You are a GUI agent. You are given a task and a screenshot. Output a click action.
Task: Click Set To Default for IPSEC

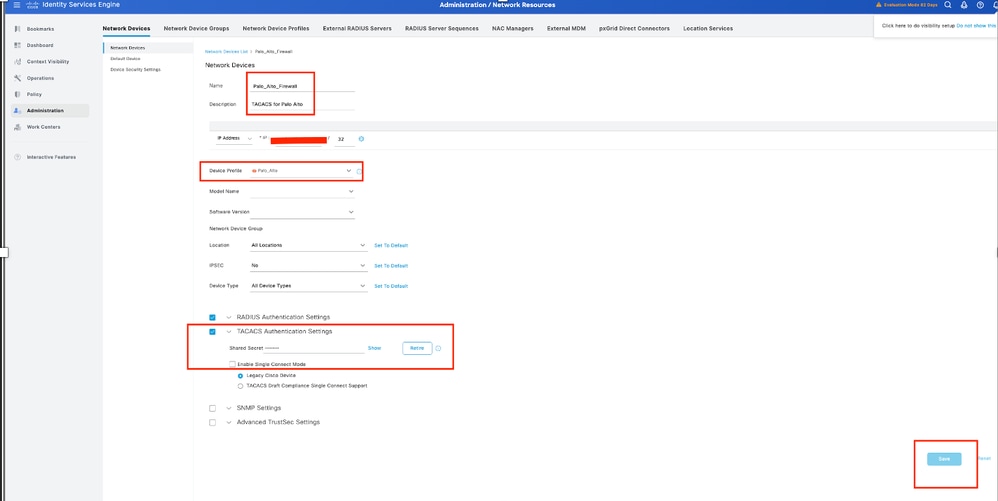(x=391, y=265)
